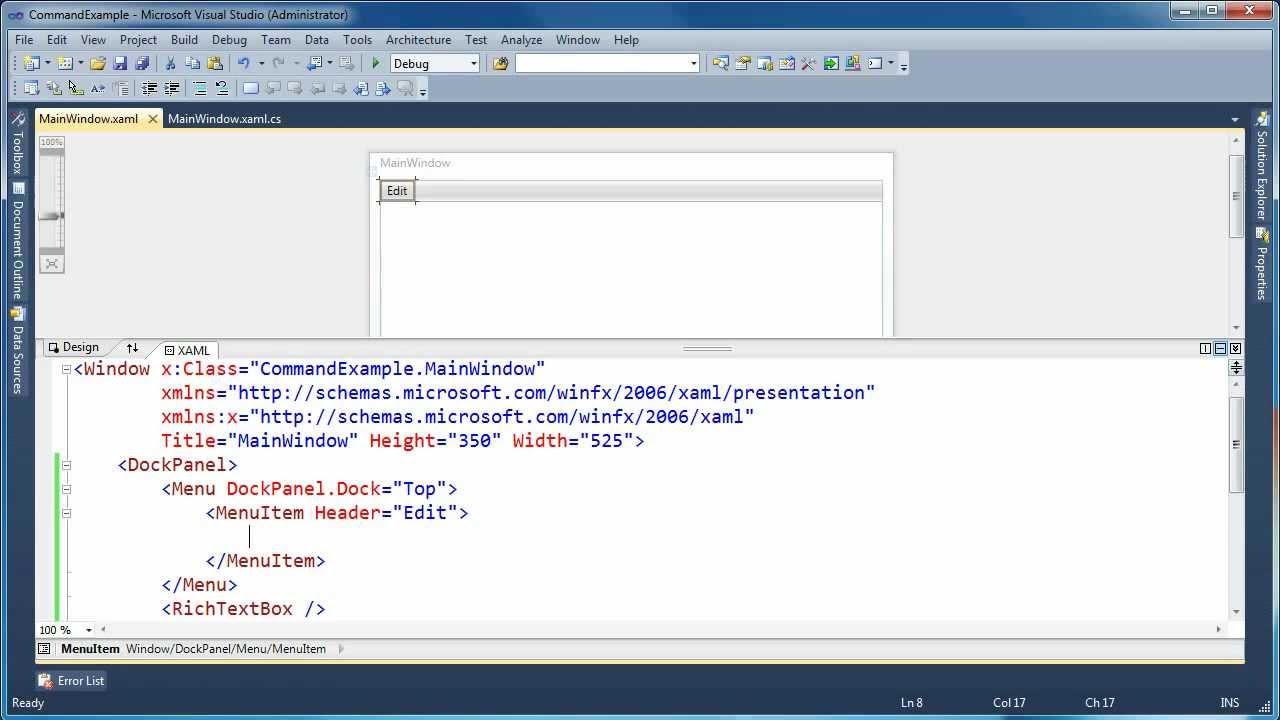Click the New Project toolbar icon

(x=31, y=63)
